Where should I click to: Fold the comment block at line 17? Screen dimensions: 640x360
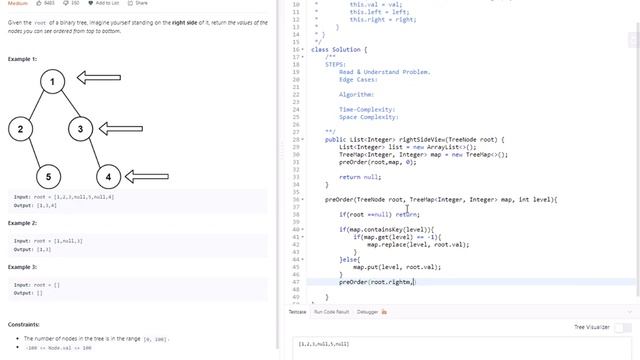(302, 57)
